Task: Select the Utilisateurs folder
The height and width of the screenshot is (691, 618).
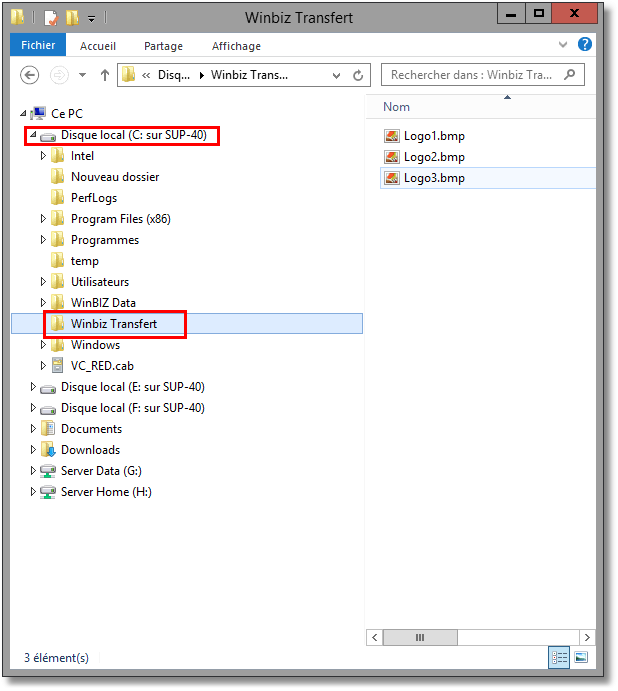Action: tap(100, 282)
